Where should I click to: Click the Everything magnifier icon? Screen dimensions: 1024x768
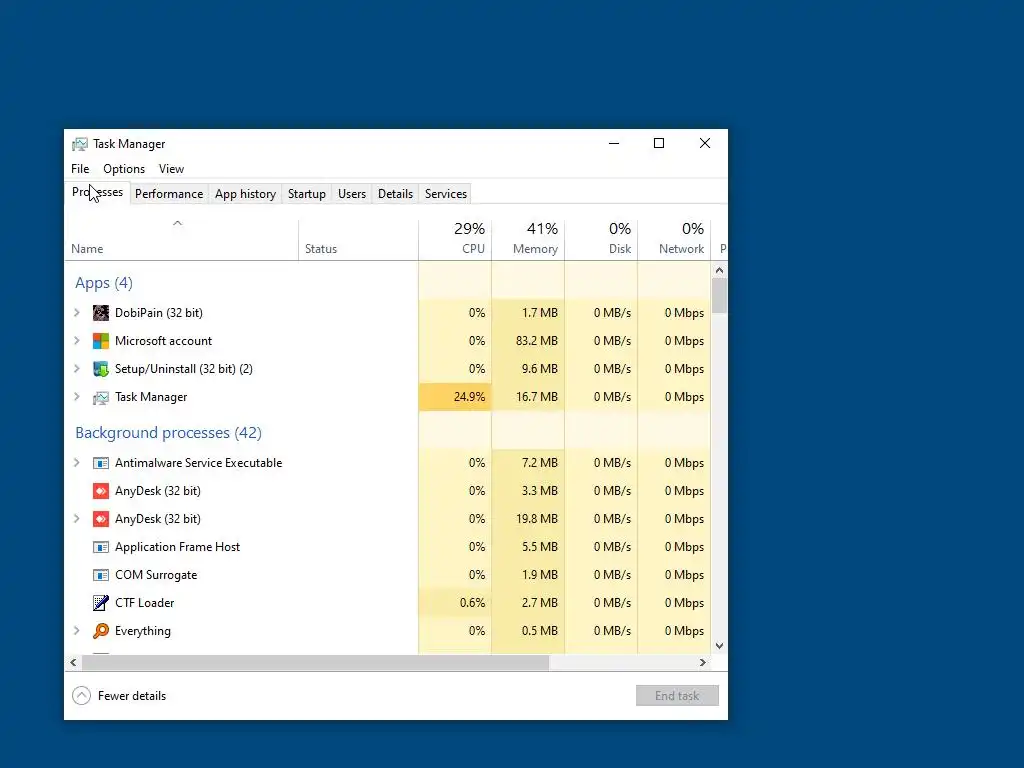(x=101, y=631)
